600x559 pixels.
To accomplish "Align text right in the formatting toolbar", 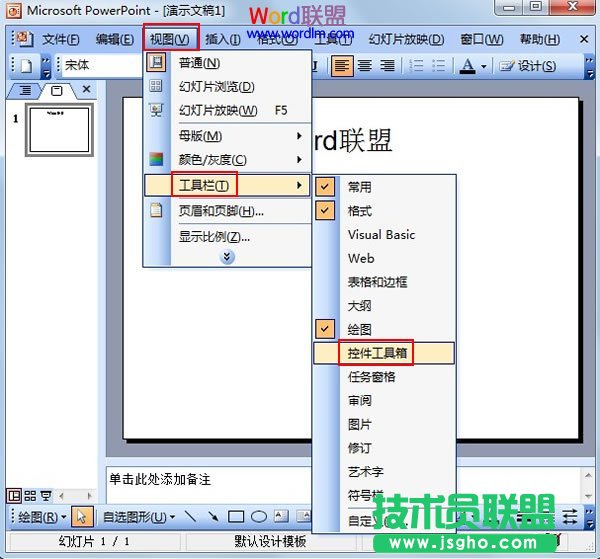I will (x=387, y=66).
